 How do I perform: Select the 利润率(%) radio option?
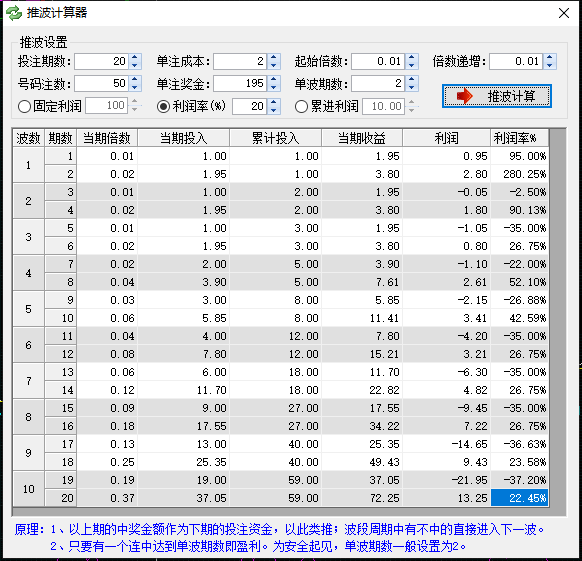point(163,107)
